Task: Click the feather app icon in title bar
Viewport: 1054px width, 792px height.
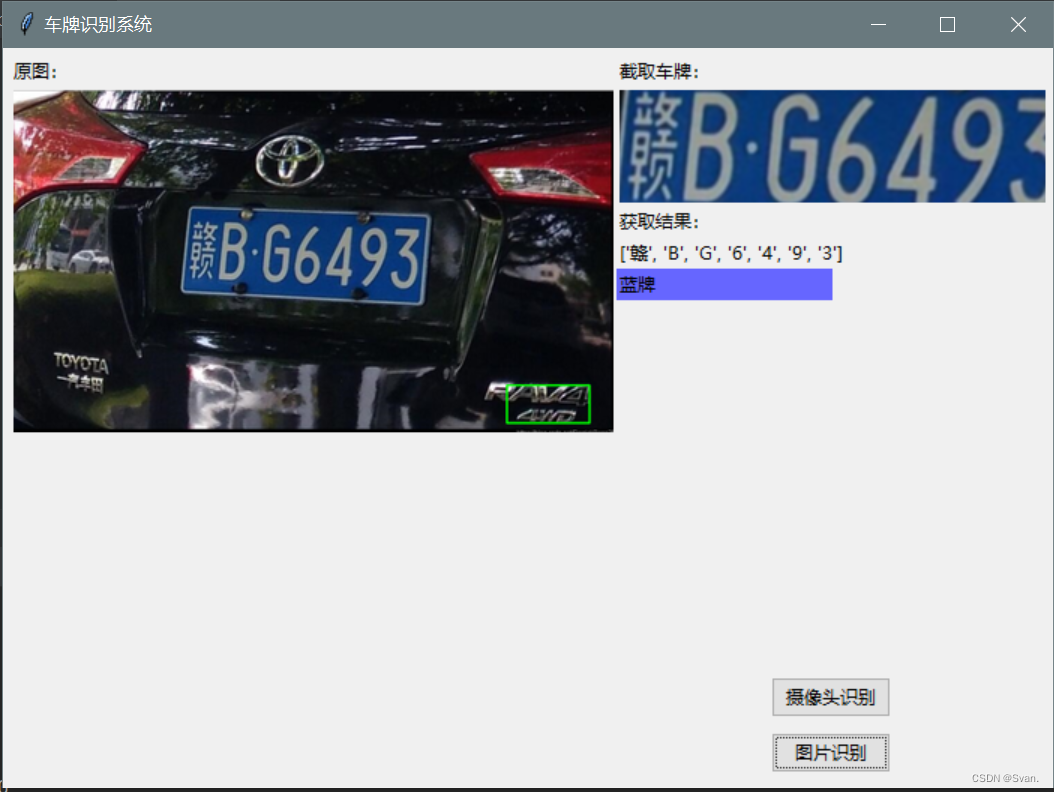Action: (x=26, y=24)
